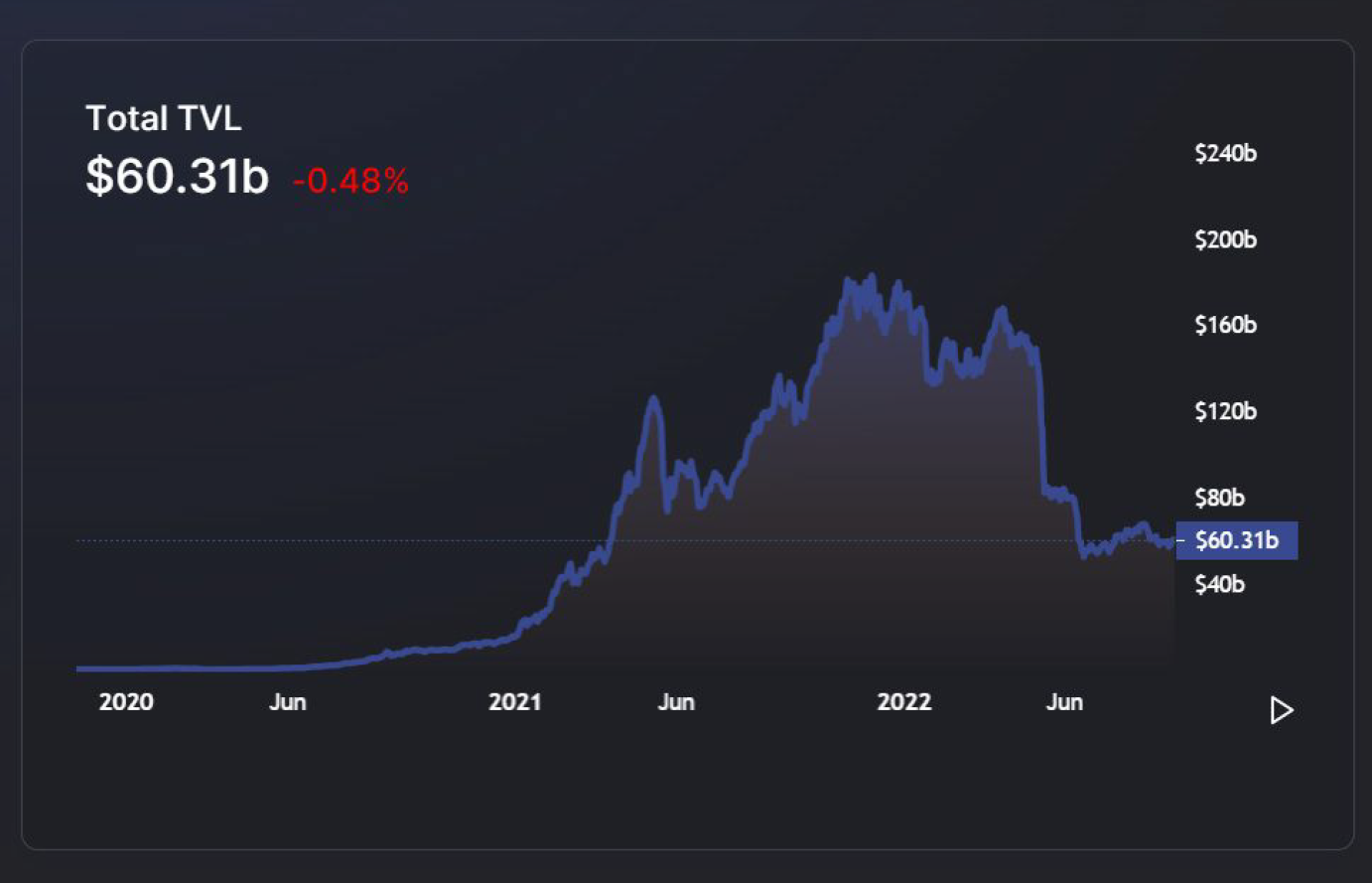1372x883 pixels.
Task: Click the blue $60.31b price marker
Action: (1237, 540)
